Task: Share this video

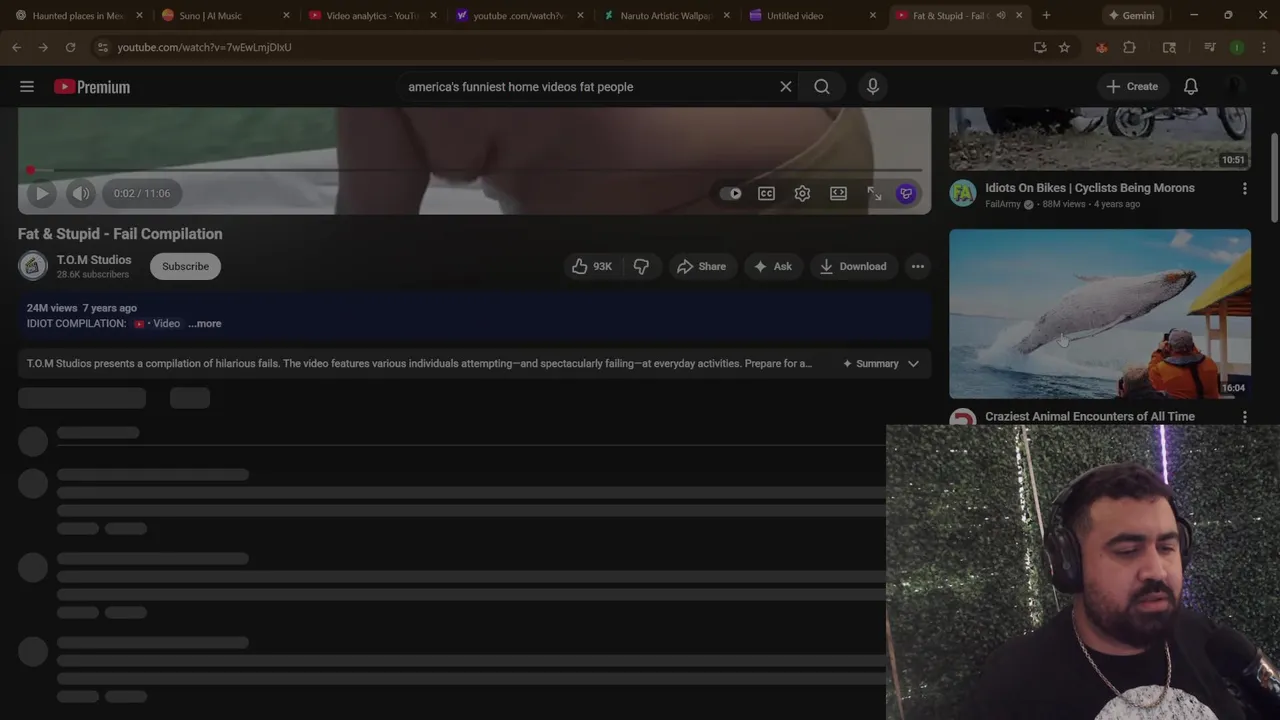Action: pos(702,266)
